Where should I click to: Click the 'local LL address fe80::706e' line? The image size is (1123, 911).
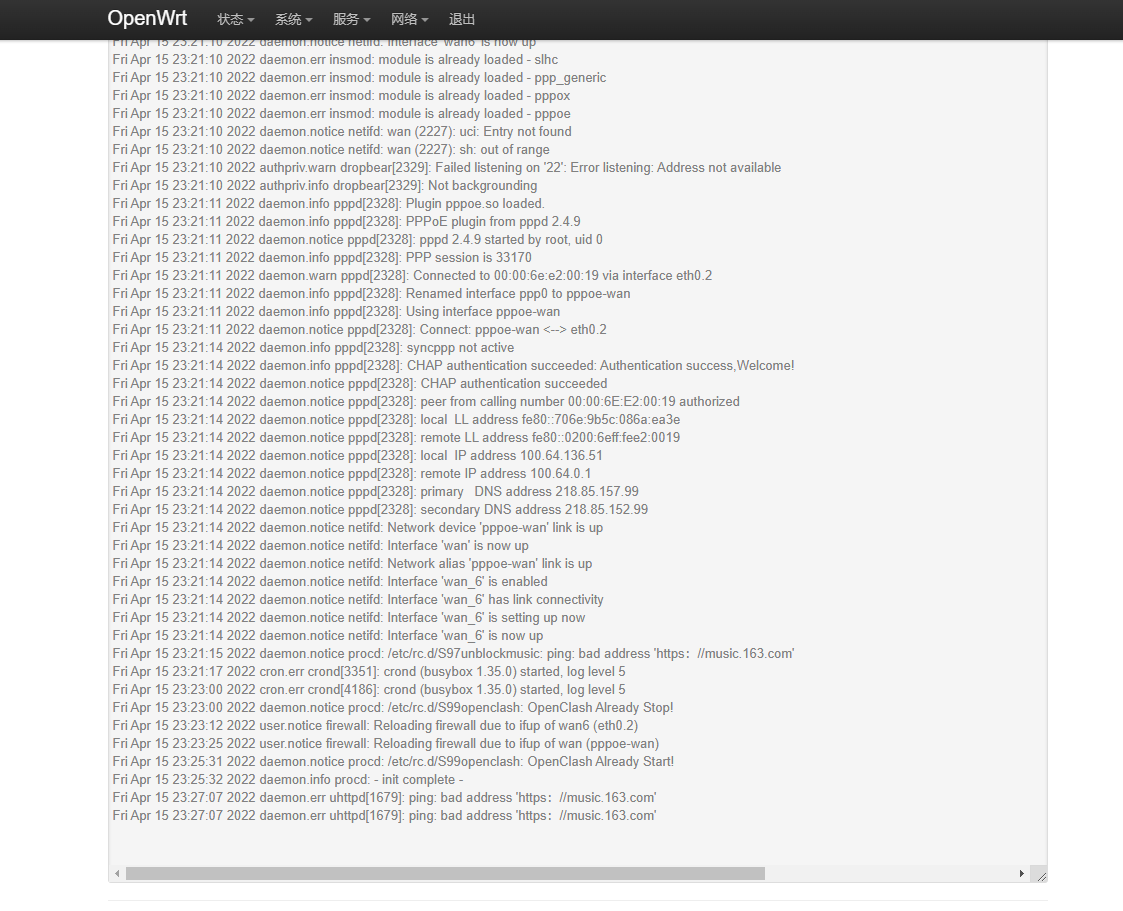click(x=396, y=419)
